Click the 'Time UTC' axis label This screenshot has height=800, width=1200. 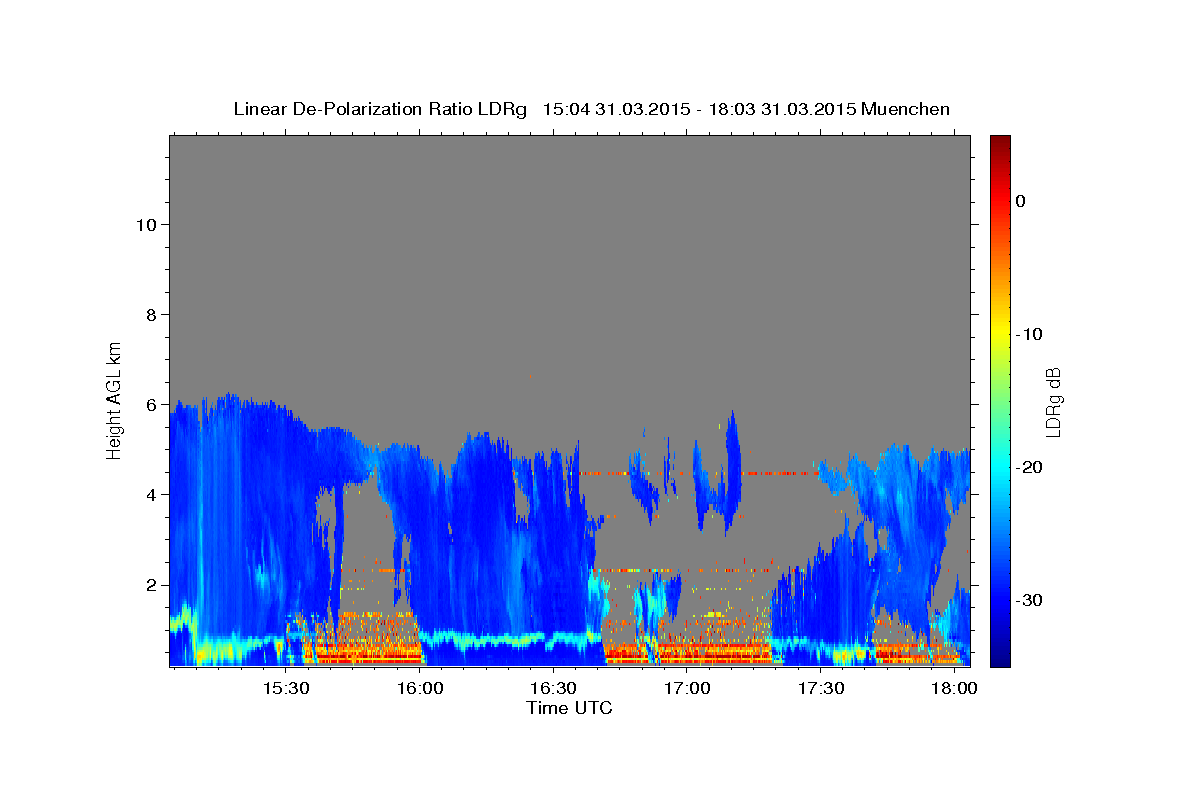click(569, 708)
